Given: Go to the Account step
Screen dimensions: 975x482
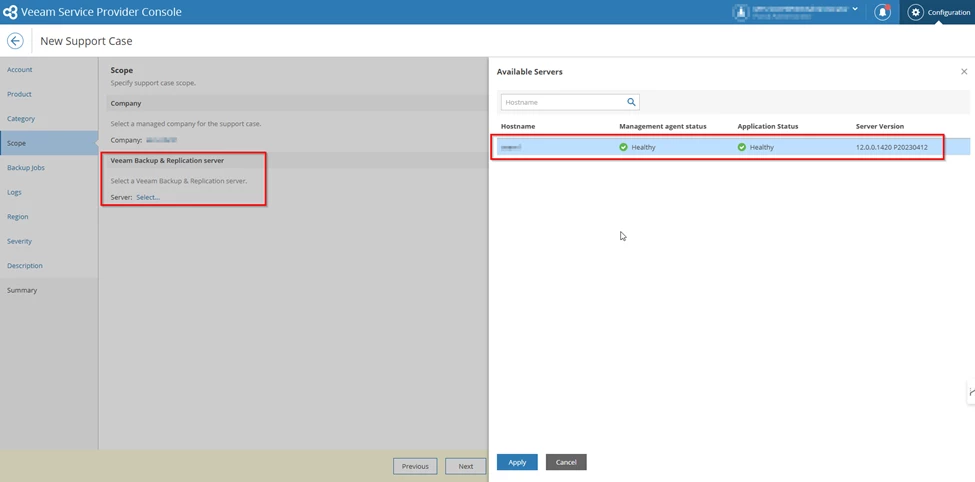Looking at the screenshot, I should (x=20, y=70).
